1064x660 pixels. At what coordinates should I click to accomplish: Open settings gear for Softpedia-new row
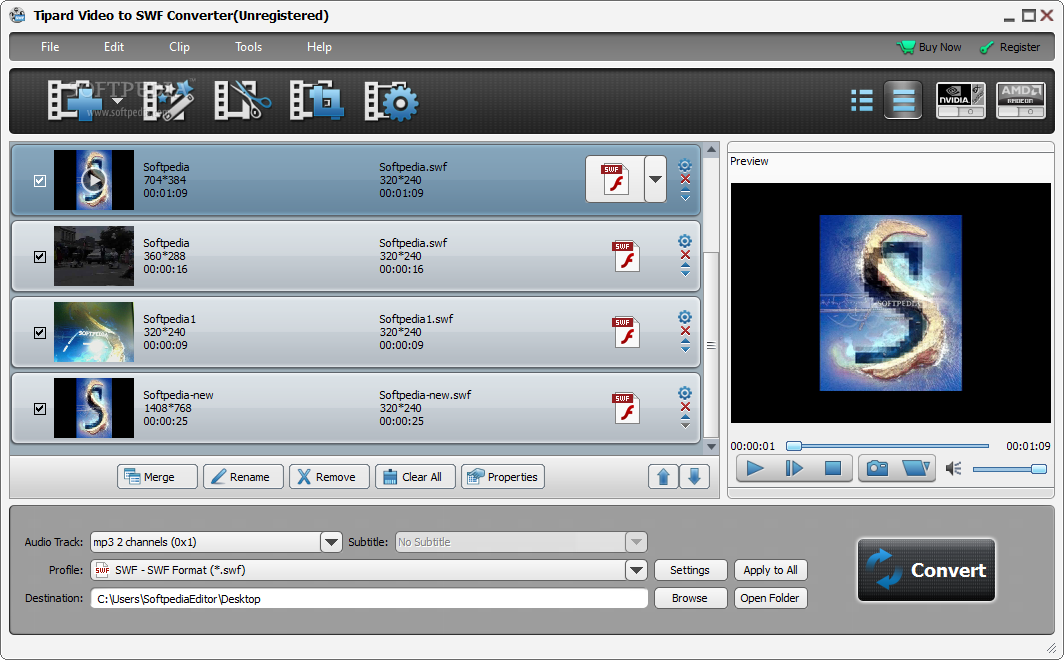click(685, 393)
